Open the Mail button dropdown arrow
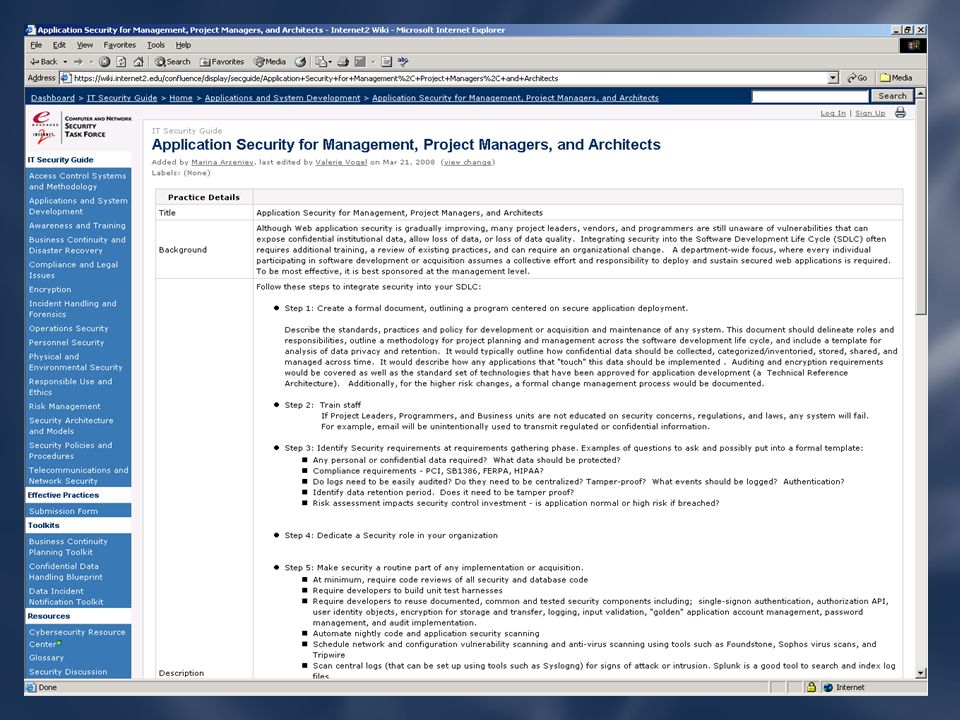Image resolution: width=960 pixels, height=720 pixels. 330,62
